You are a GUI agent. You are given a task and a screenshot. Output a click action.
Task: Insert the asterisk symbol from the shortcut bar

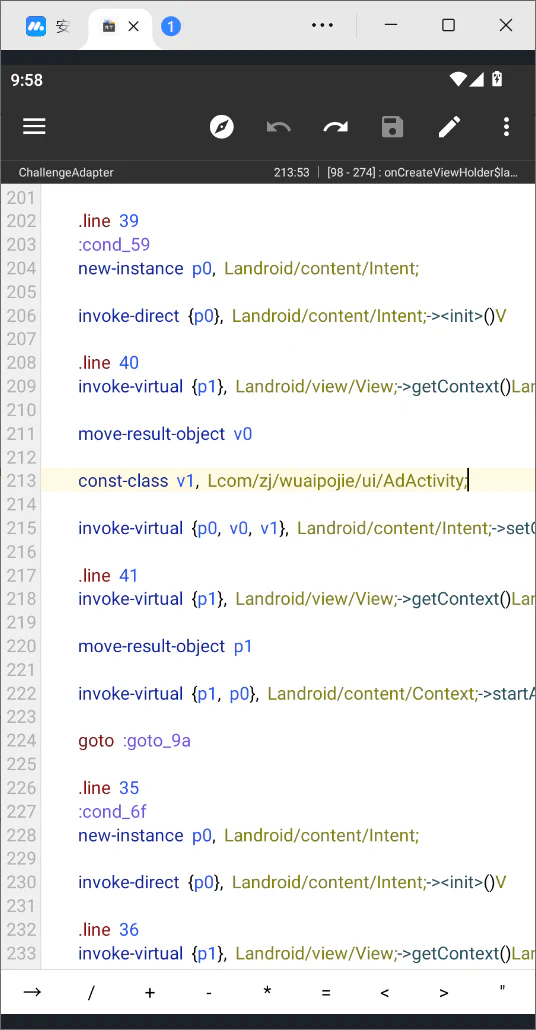point(267,991)
